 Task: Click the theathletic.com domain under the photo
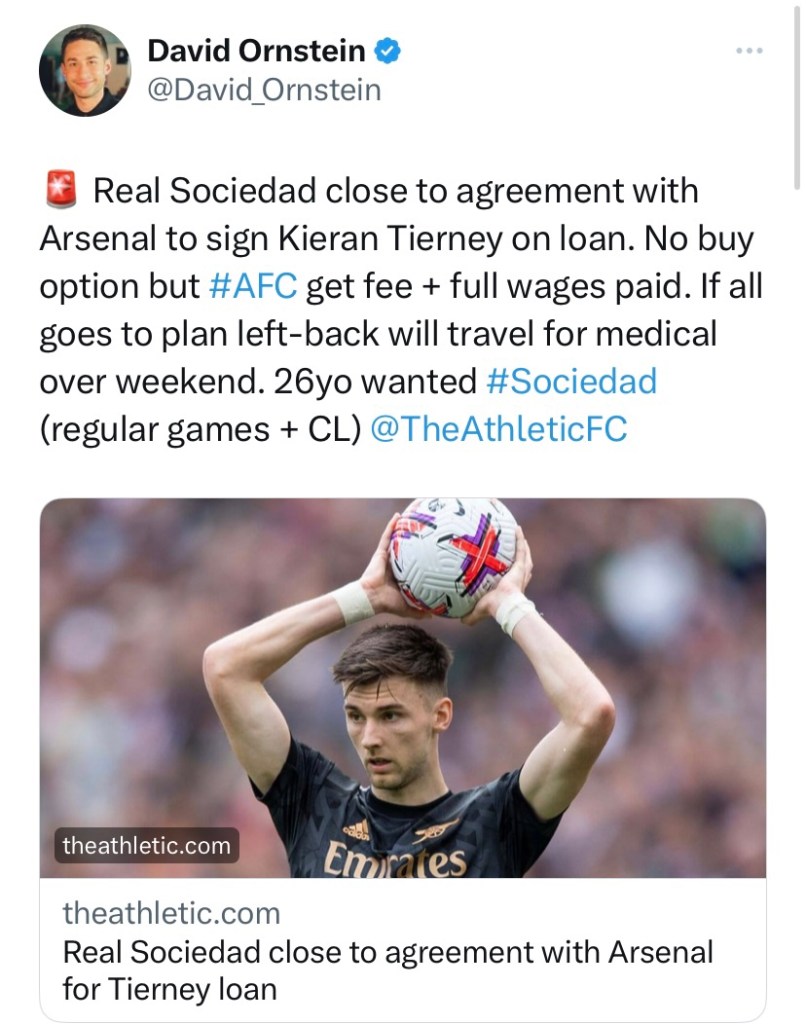[x=171, y=912]
